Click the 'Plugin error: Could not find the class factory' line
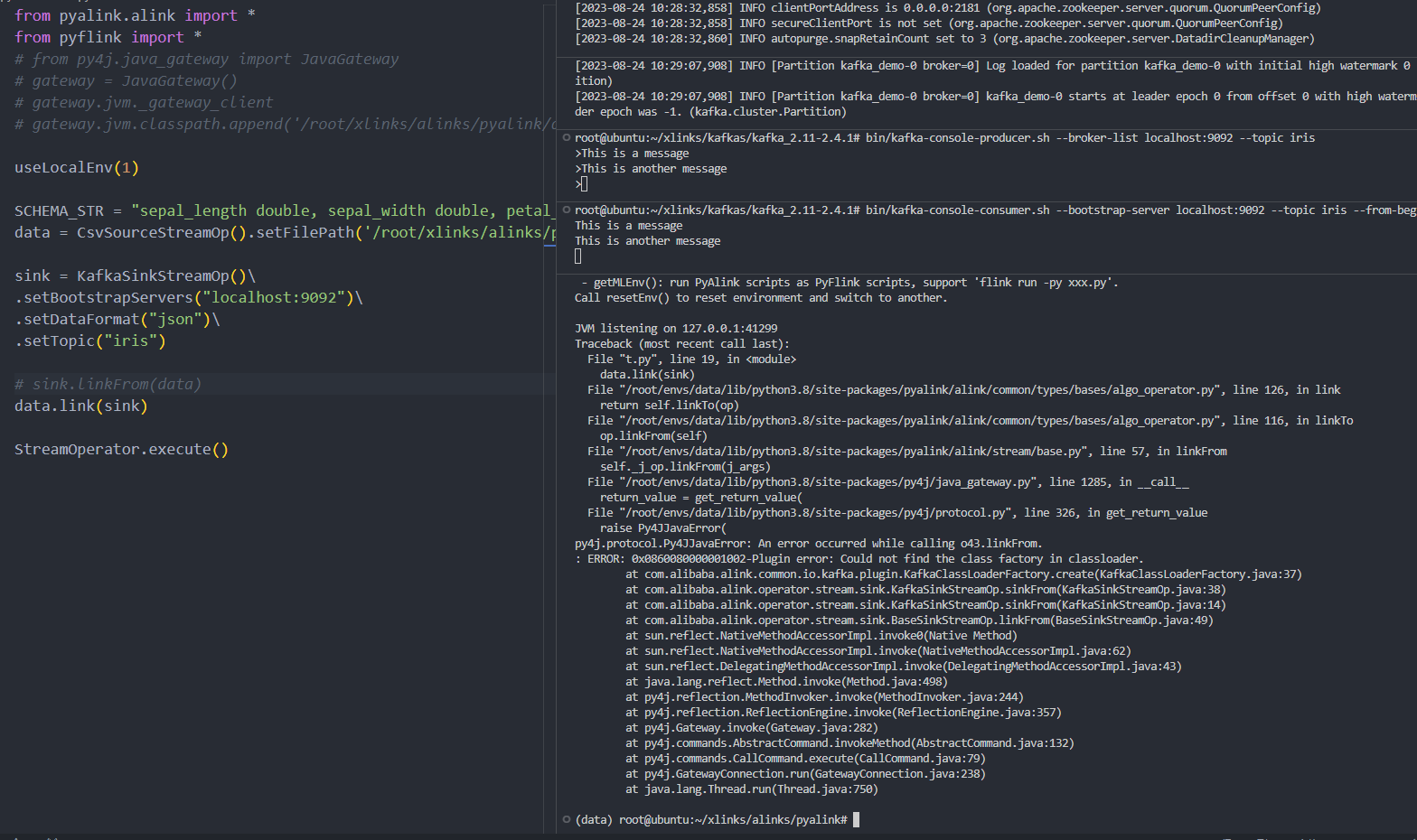This screenshot has height=840, width=1417. pyautogui.click(x=859, y=559)
